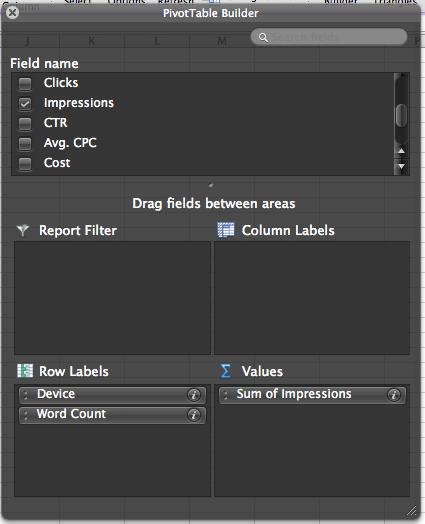The image size is (425, 524).
Task: Check the CTR field checkbox
Action: [x=25, y=124]
